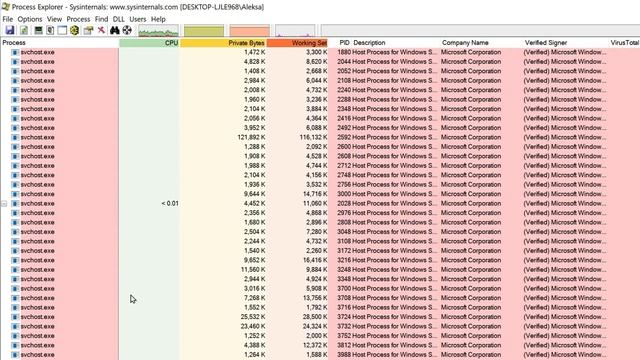
Task: Click the svchost.exe icon for PID 2044
Action: [15, 62]
